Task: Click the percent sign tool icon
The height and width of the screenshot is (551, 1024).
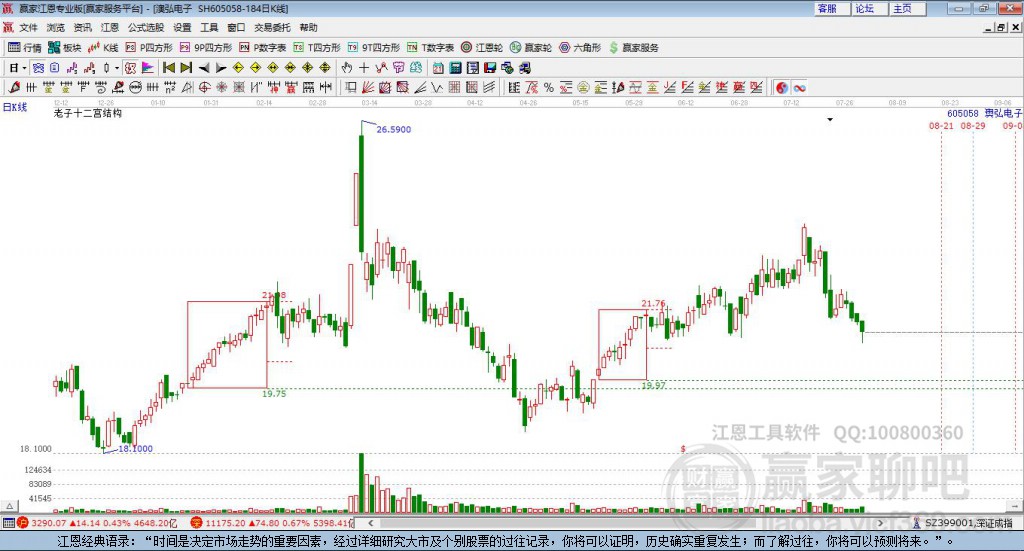Action: coord(549,87)
